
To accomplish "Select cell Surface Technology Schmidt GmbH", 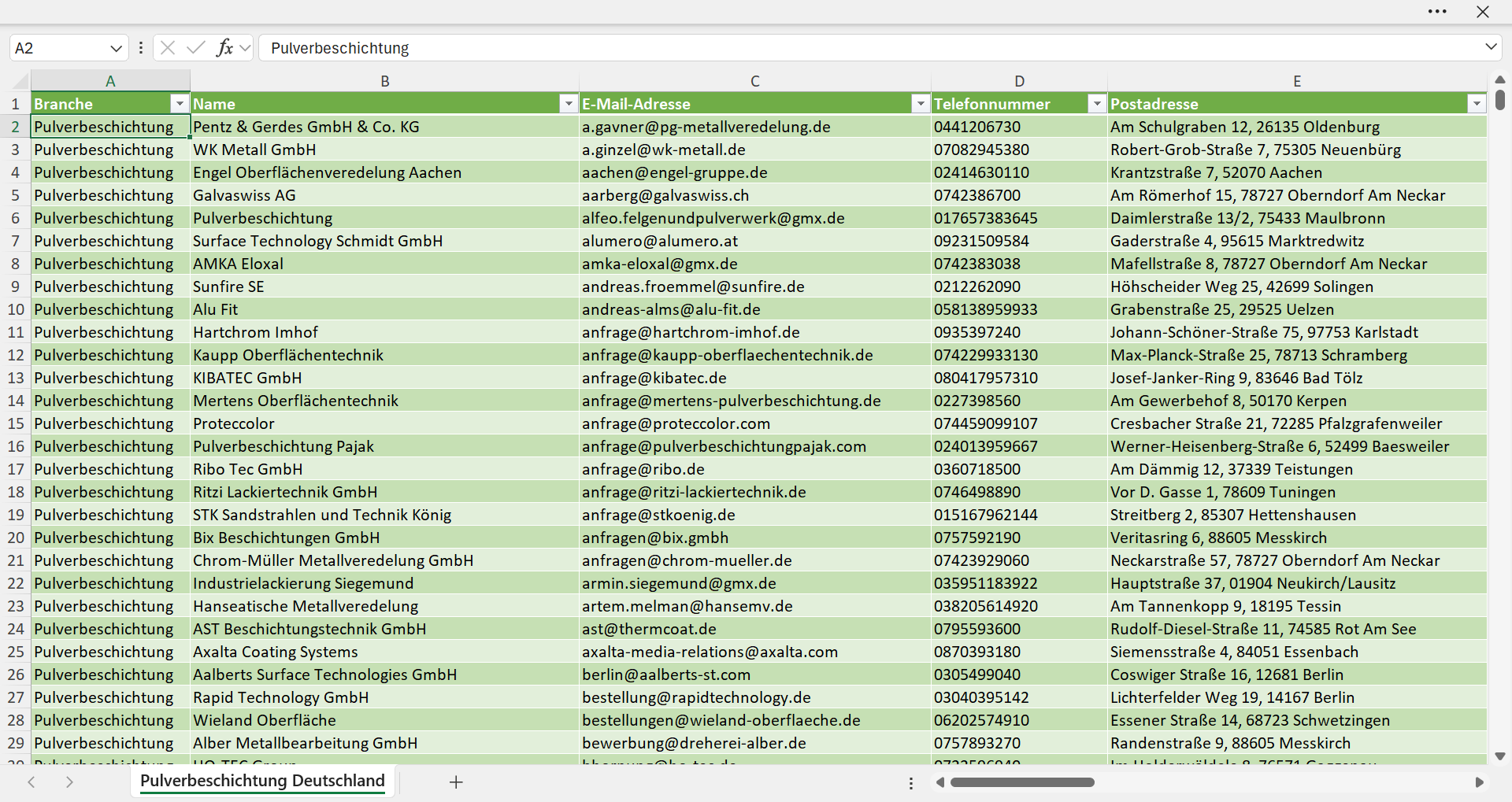I will coord(384,241).
